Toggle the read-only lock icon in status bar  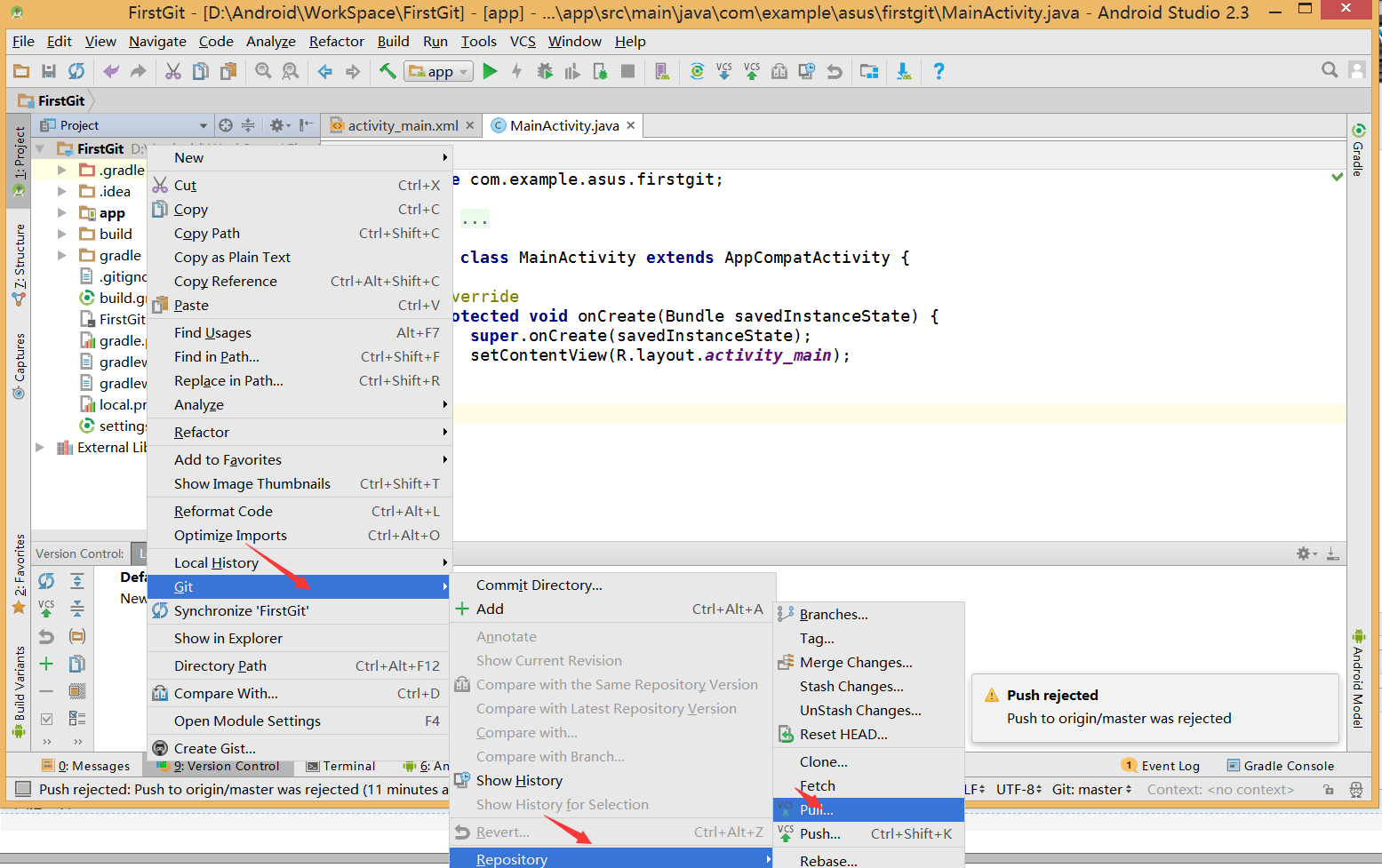click(x=1328, y=790)
